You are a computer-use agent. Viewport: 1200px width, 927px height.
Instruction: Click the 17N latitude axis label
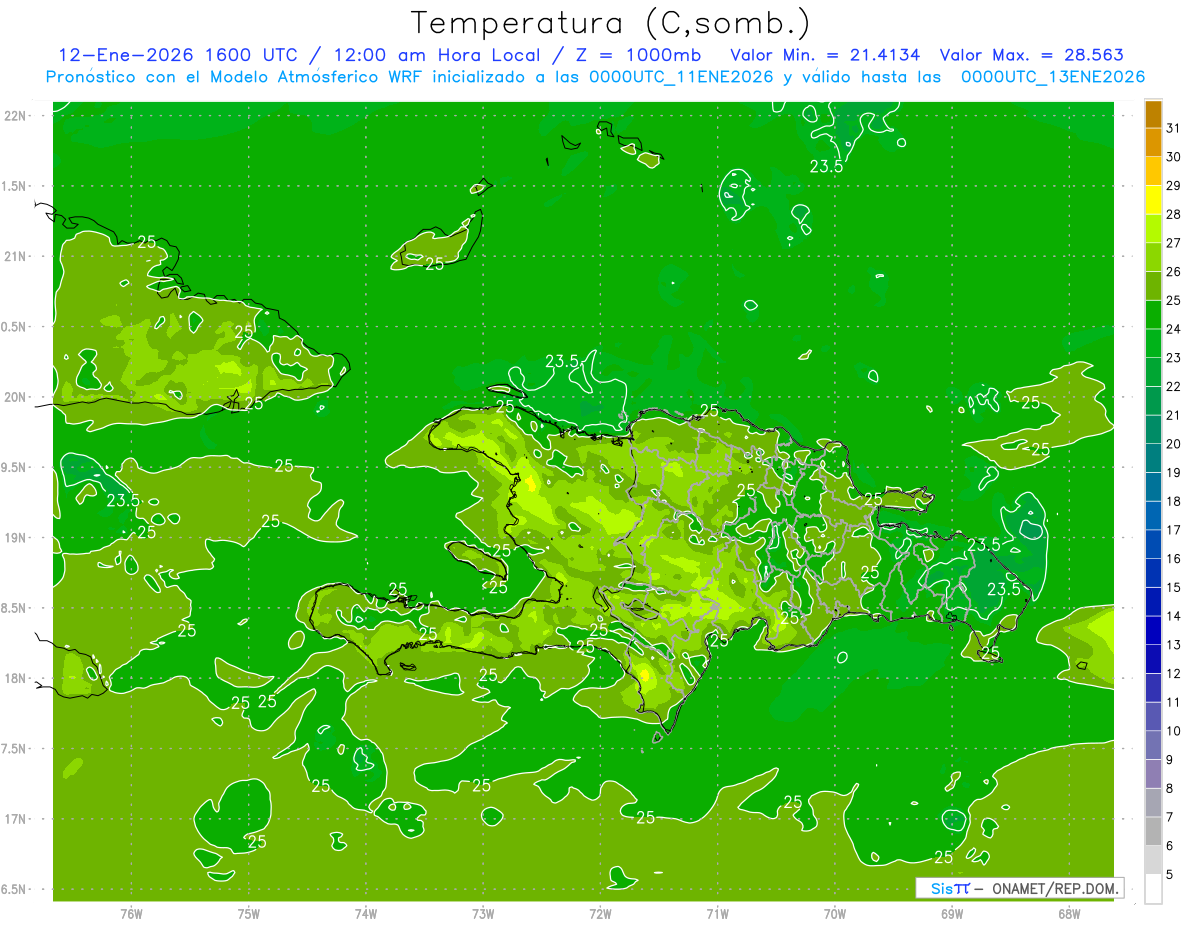point(17,819)
